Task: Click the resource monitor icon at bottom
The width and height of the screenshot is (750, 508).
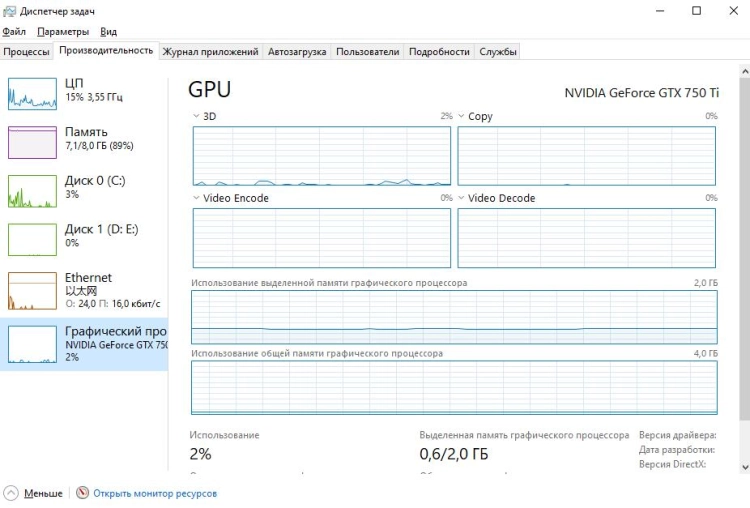Action: 83,493
